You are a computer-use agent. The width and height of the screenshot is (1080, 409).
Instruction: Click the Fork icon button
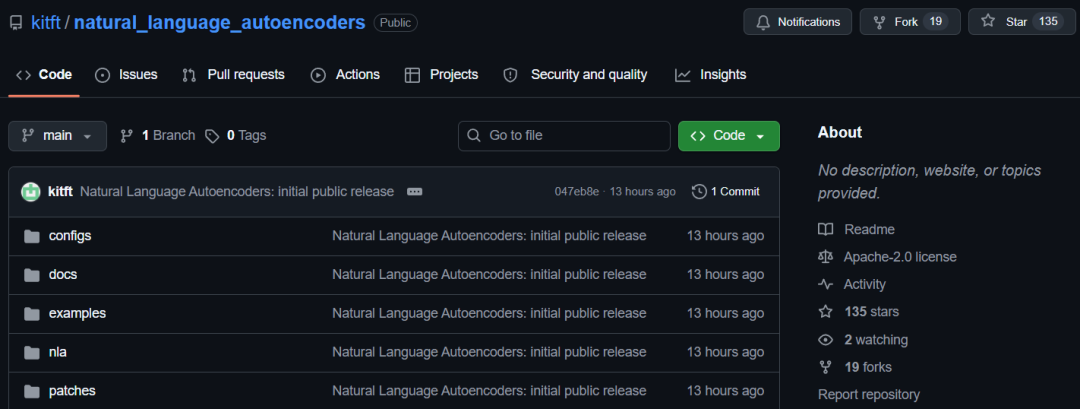pyautogui.click(x=879, y=22)
